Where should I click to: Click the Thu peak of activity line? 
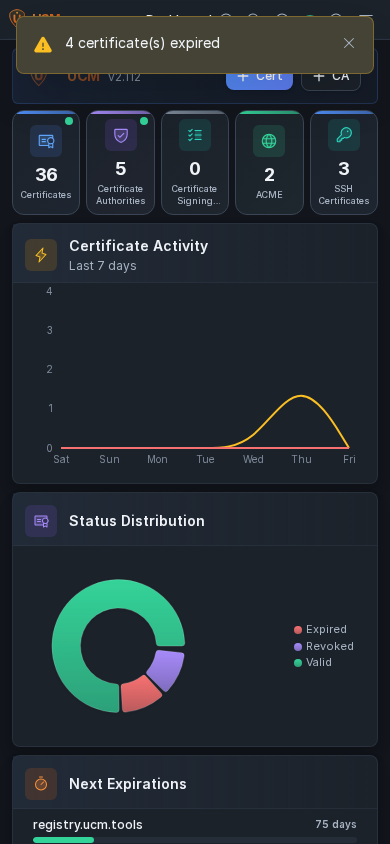[x=301, y=396]
